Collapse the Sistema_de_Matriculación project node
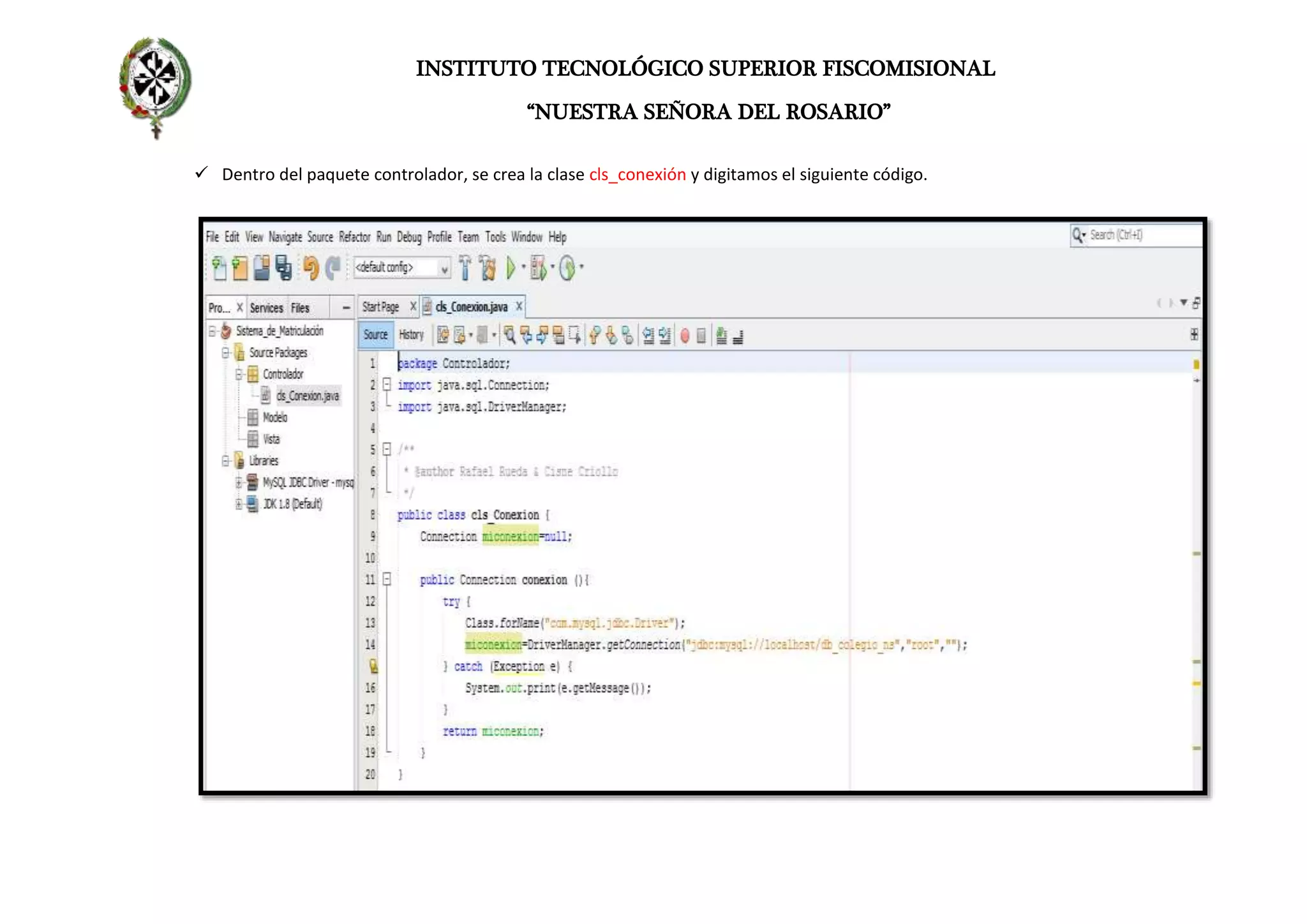Screen dimensions: 1307x924 pyautogui.click(x=213, y=331)
